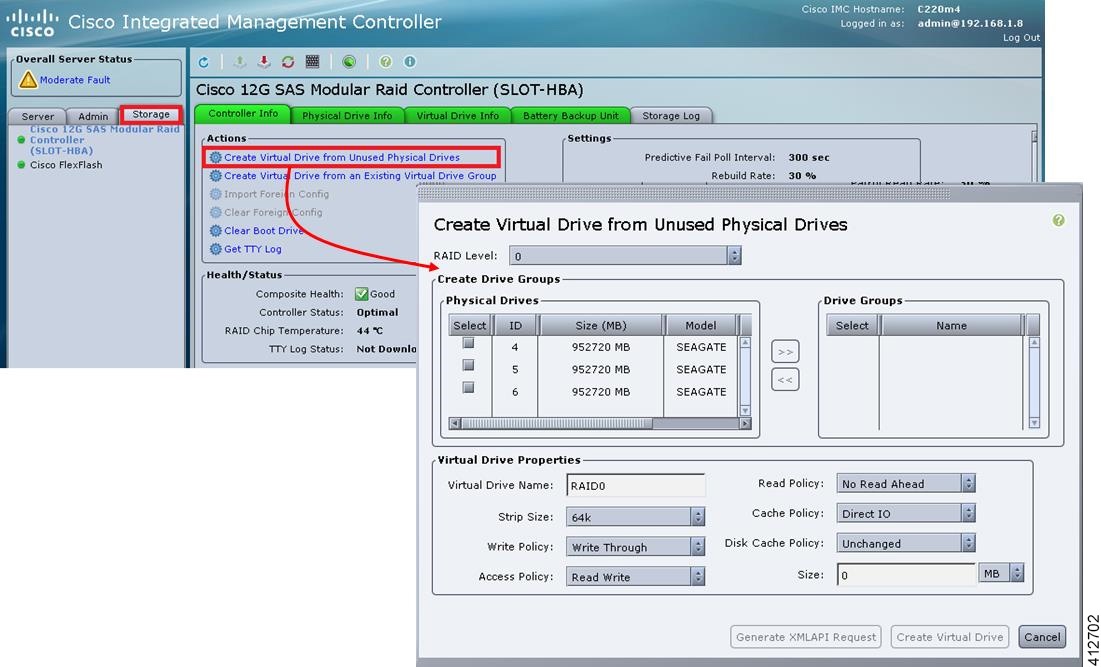Click the green locator LED icon

point(349,62)
